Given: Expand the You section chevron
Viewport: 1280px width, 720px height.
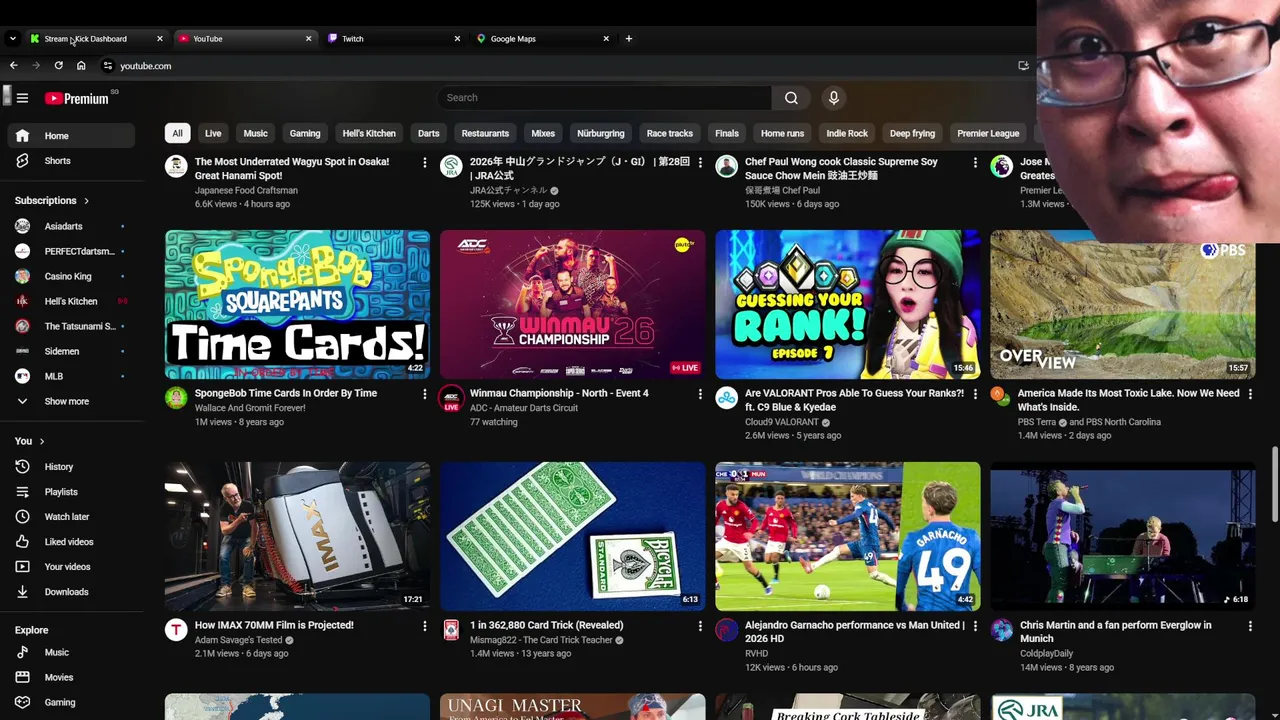Looking at the screenshot, I should coord(41,441).
